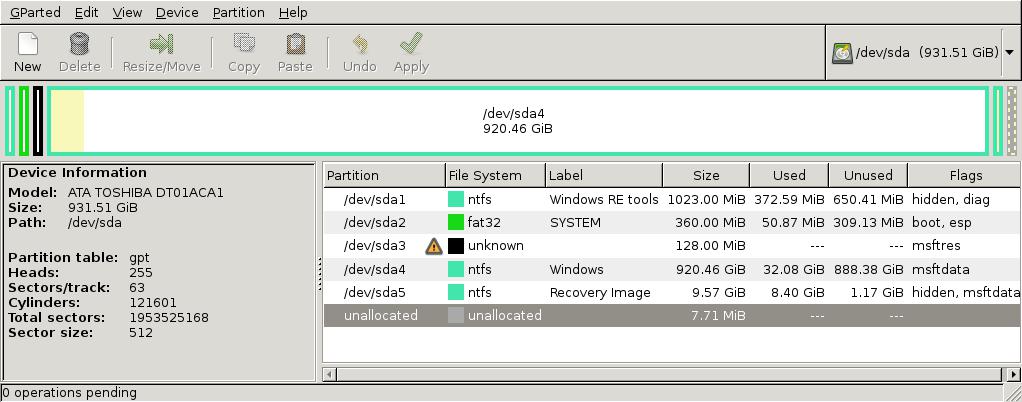Screen dimensions: 1022x402
Task: Click the SYSTEM label cell
Action: point(575,223)
